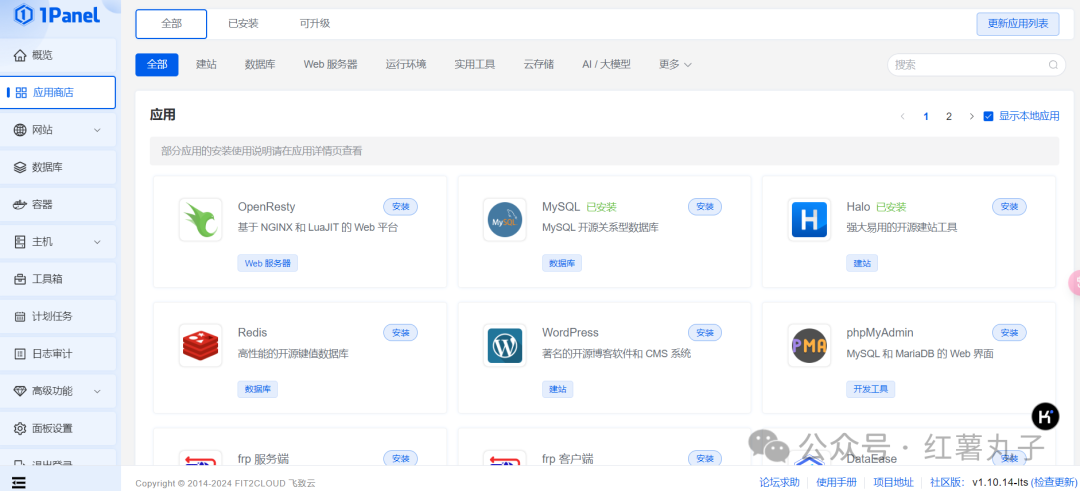This screenshot has height=491, width=1080.
Task: Filter apps by Web 服务器 category
Action: tap(331, 64)
